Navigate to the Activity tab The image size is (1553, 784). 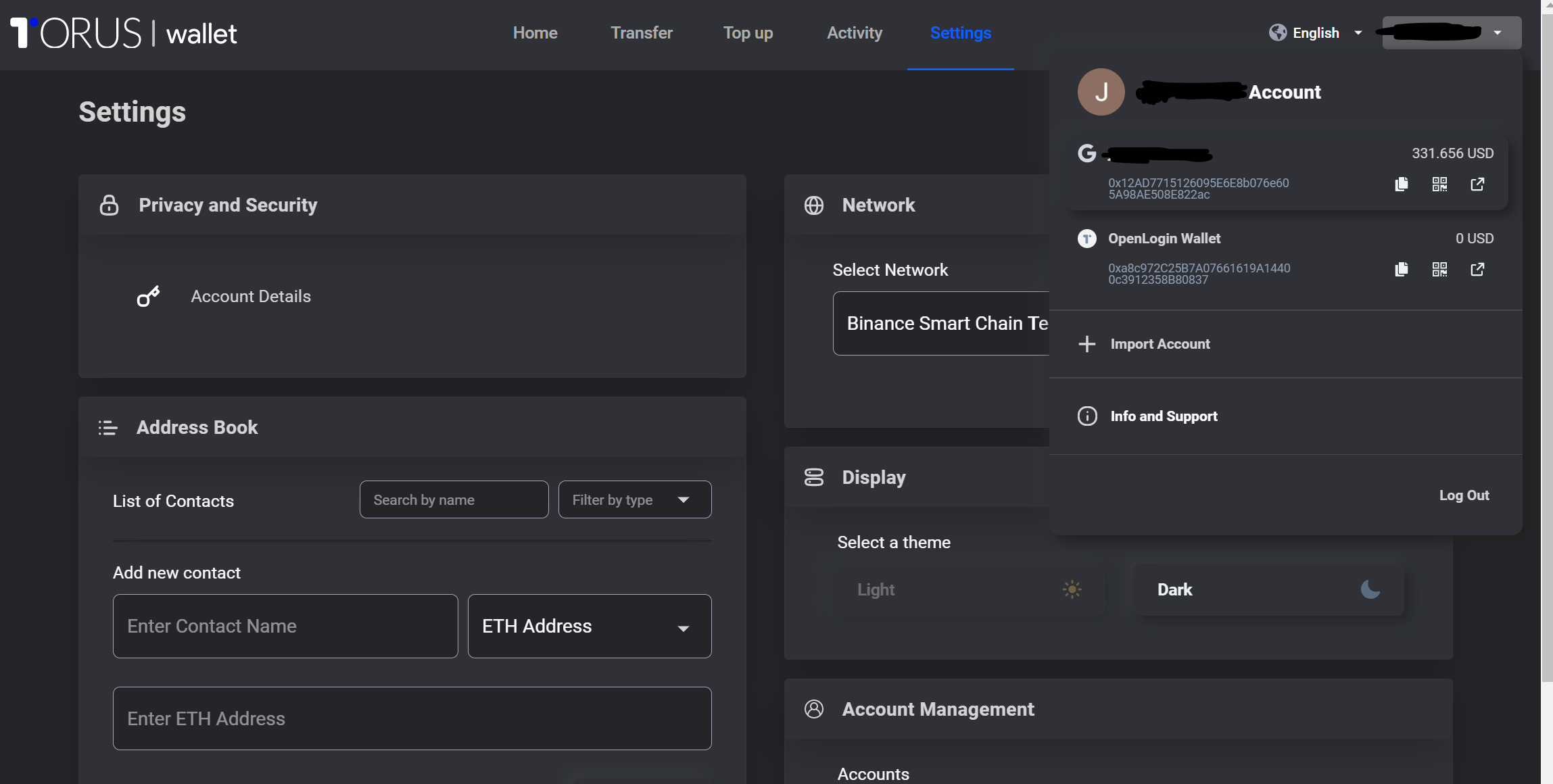(854, 32)
